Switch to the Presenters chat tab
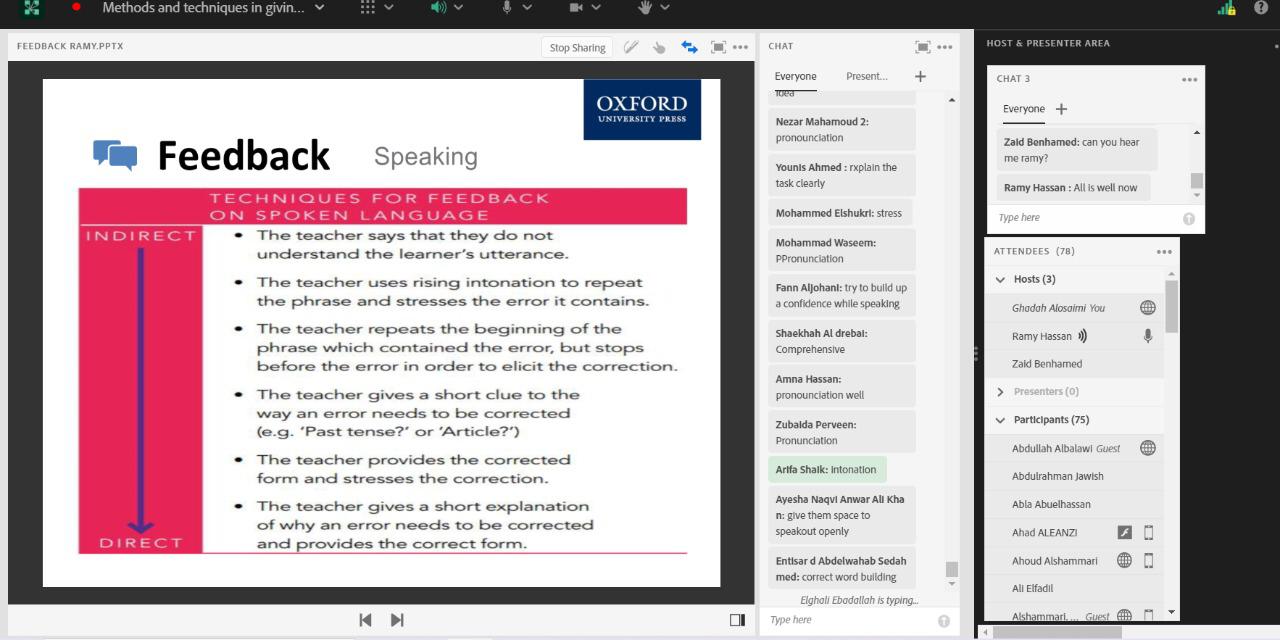Screen dimensions: 1280x640 [x=866, y=76]
